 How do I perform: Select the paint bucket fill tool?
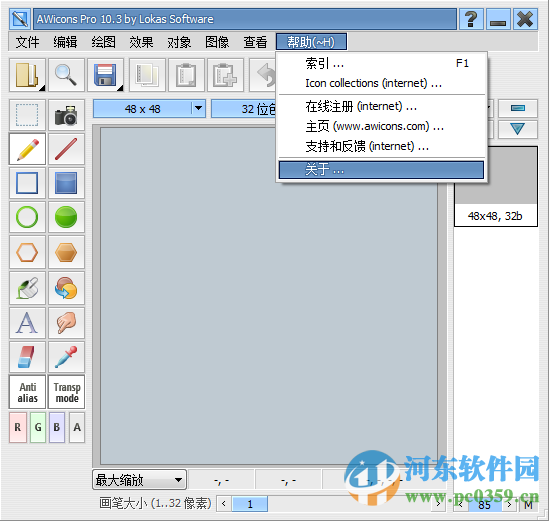click(27, 288)
